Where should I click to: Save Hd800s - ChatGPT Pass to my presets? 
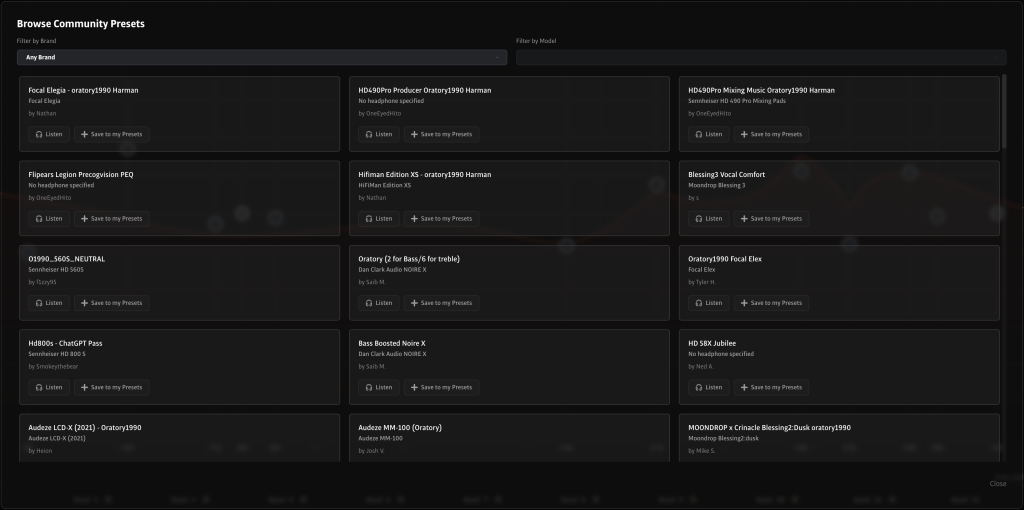point(112,387)
